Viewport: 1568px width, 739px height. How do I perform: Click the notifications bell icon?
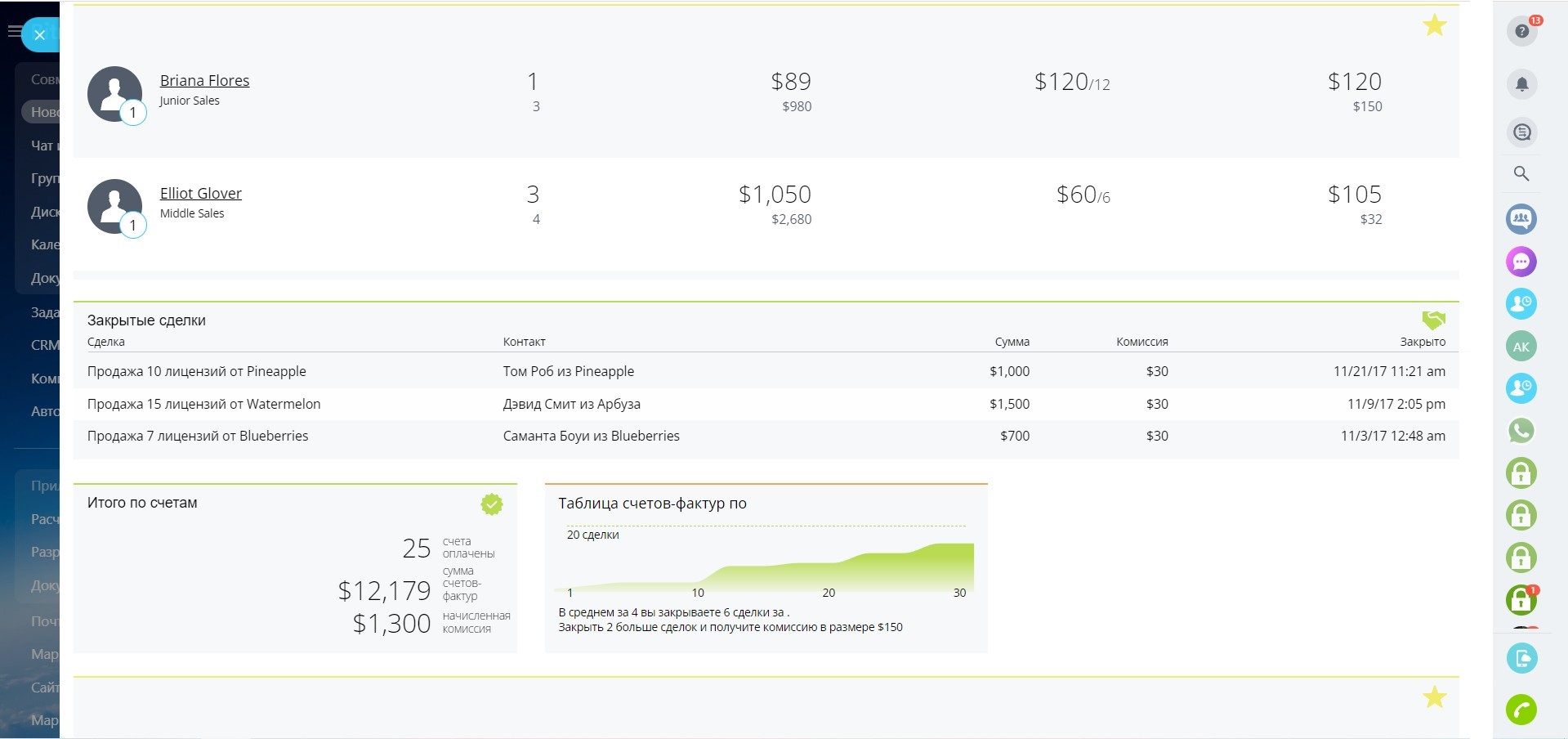(x=1521, y=84)
